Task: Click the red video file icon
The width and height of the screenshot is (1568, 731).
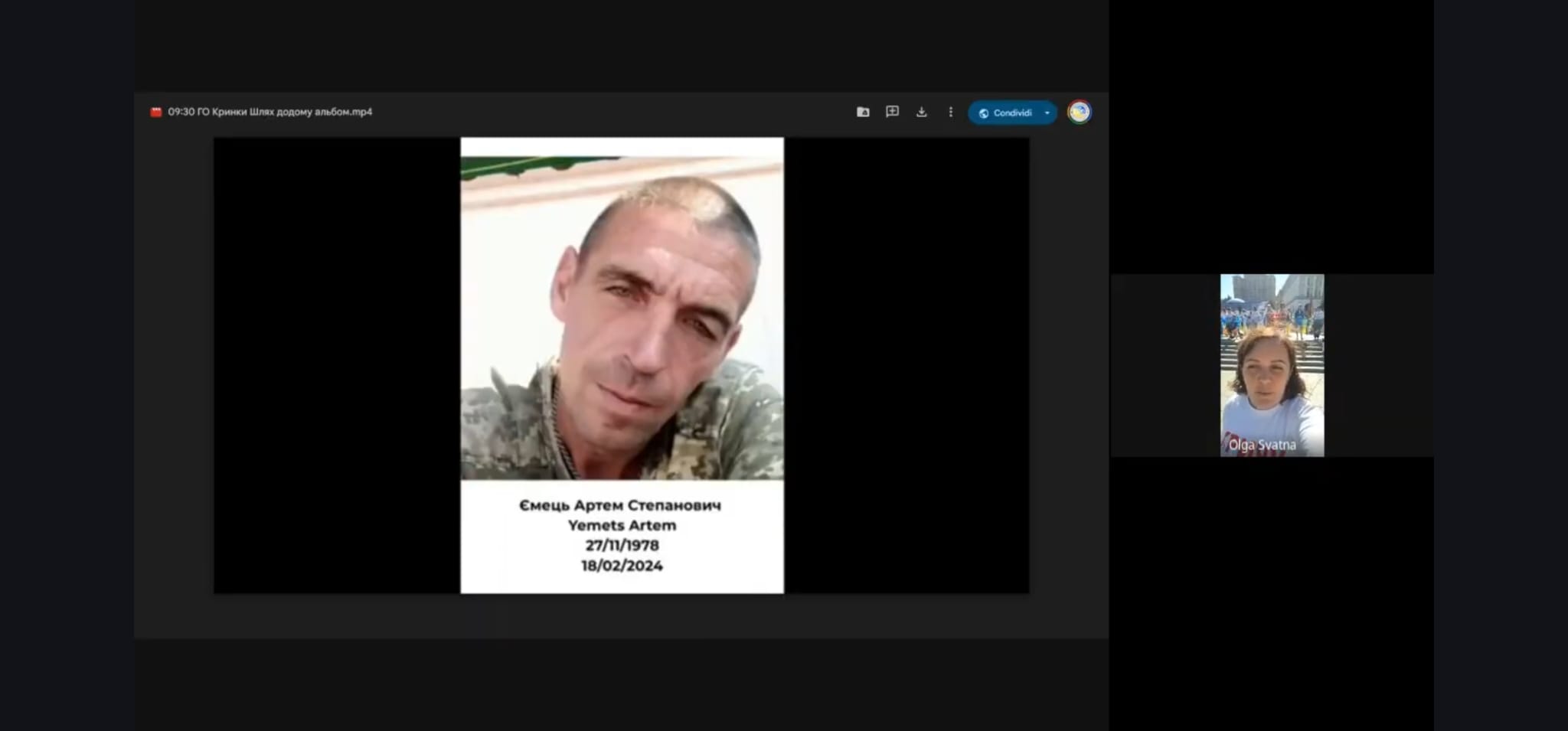Action: click(x=156, y=112)
